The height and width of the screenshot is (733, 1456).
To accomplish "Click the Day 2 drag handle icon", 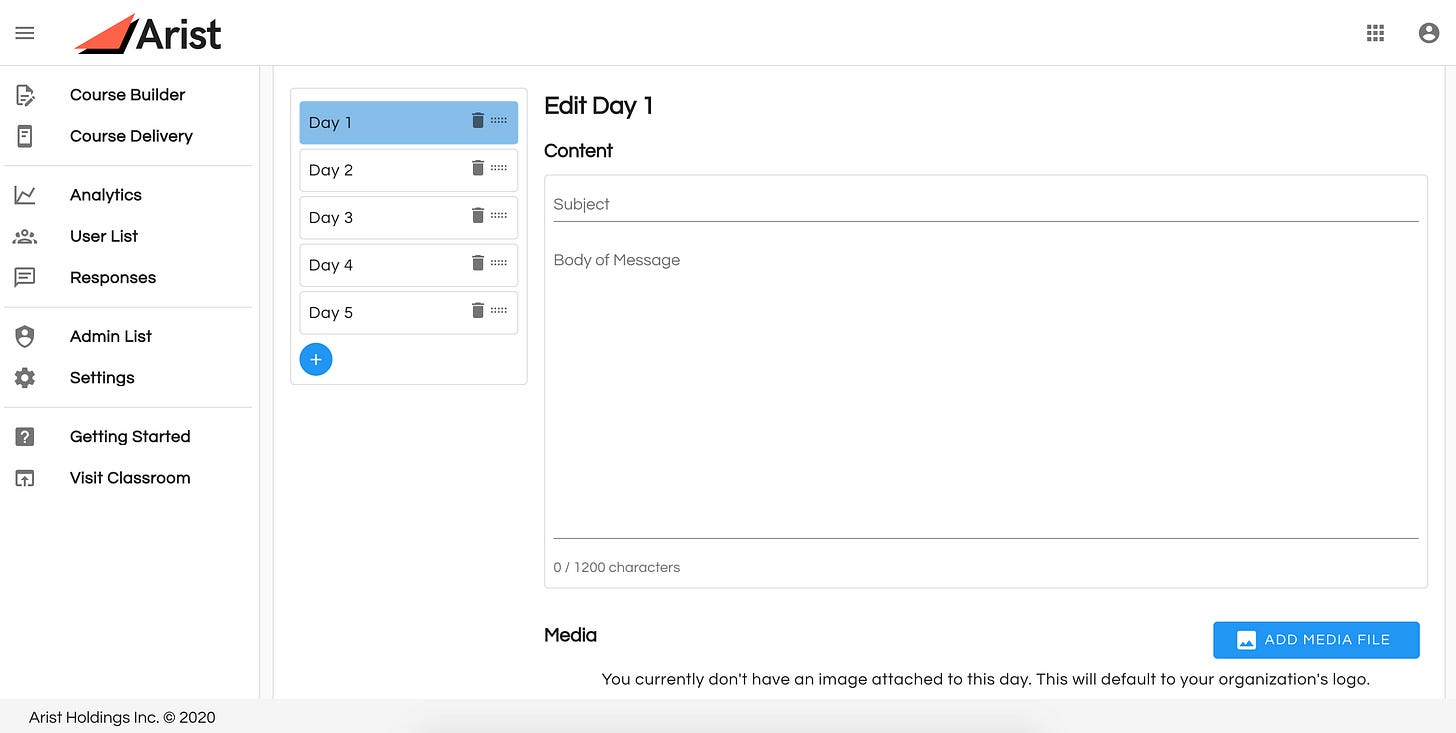I will (499, 167).
